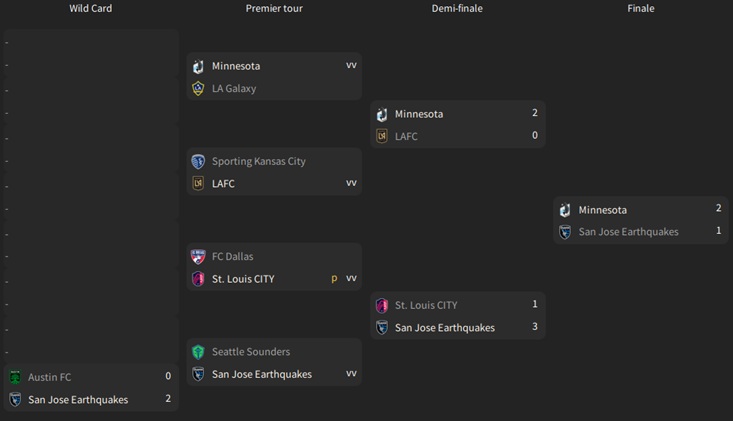733x421 pixels.
Task: Click Sporting Kansas City's team logo
Action: (198, 161)
